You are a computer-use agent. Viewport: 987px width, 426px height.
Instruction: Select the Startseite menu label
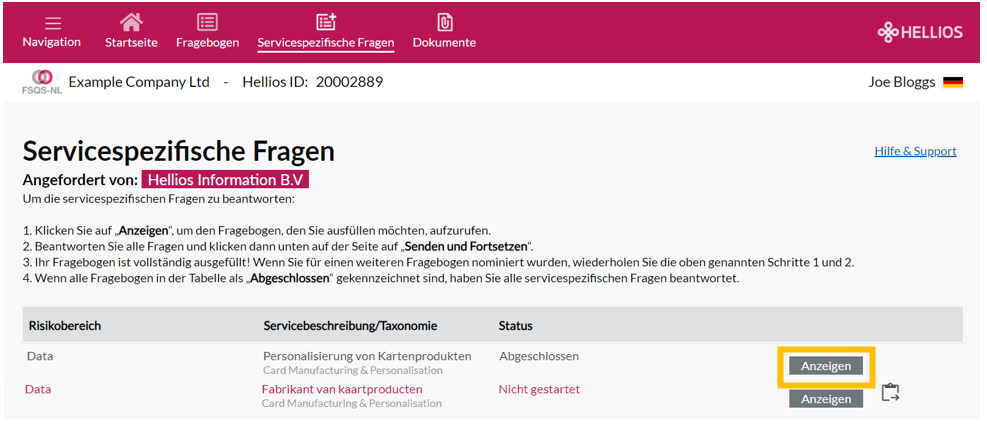click(x=131, y=43)
